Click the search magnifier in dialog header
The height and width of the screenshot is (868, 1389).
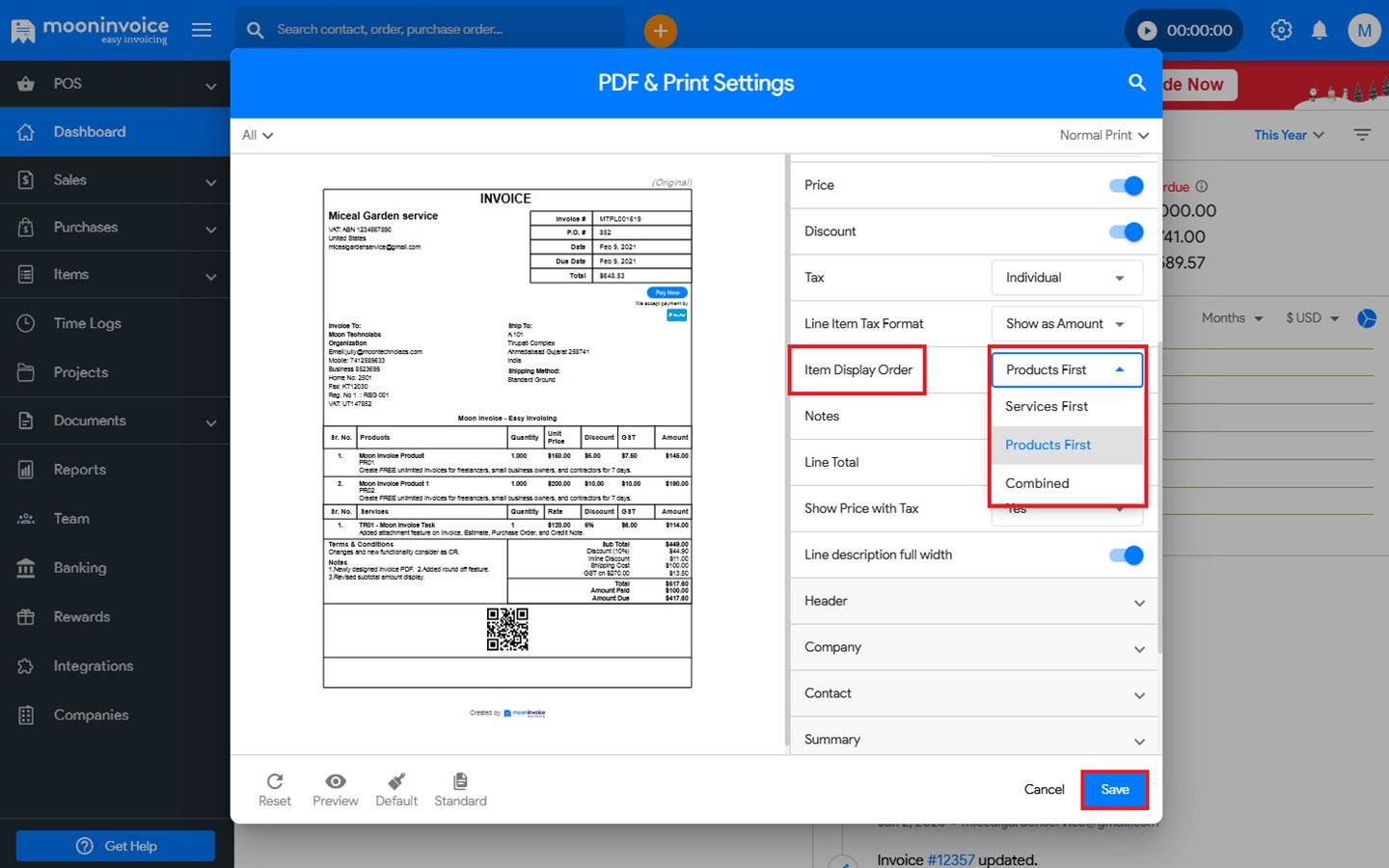[x=1137, y=83]
